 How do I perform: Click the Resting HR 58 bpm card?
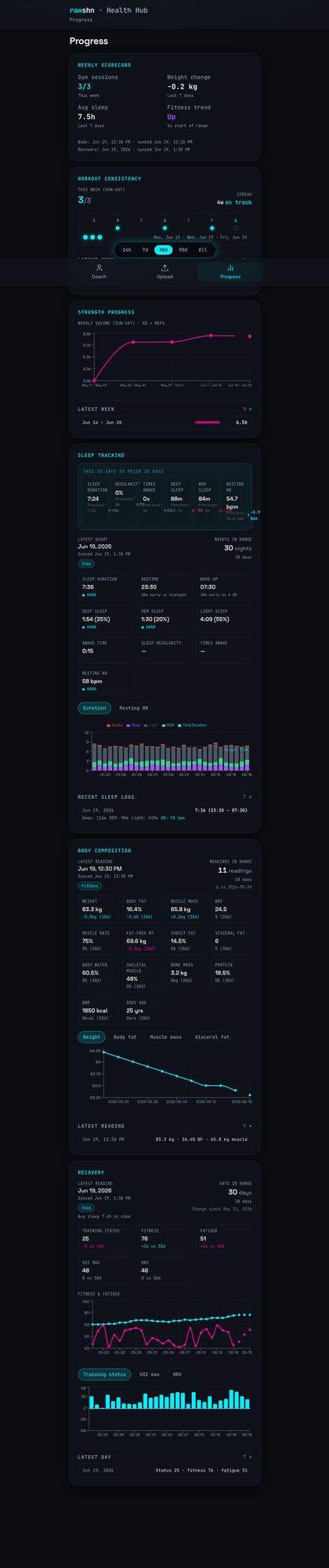click(105, 682)
